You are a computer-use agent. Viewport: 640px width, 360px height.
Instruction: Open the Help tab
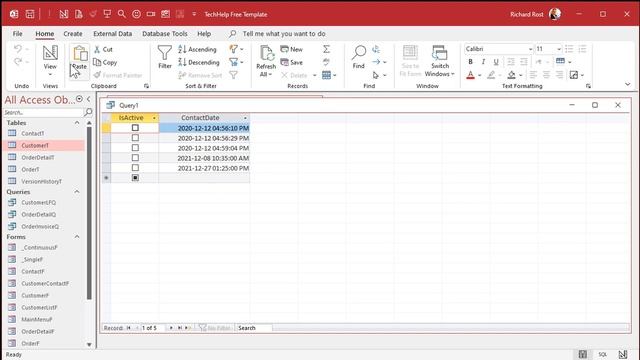(204, 34)
